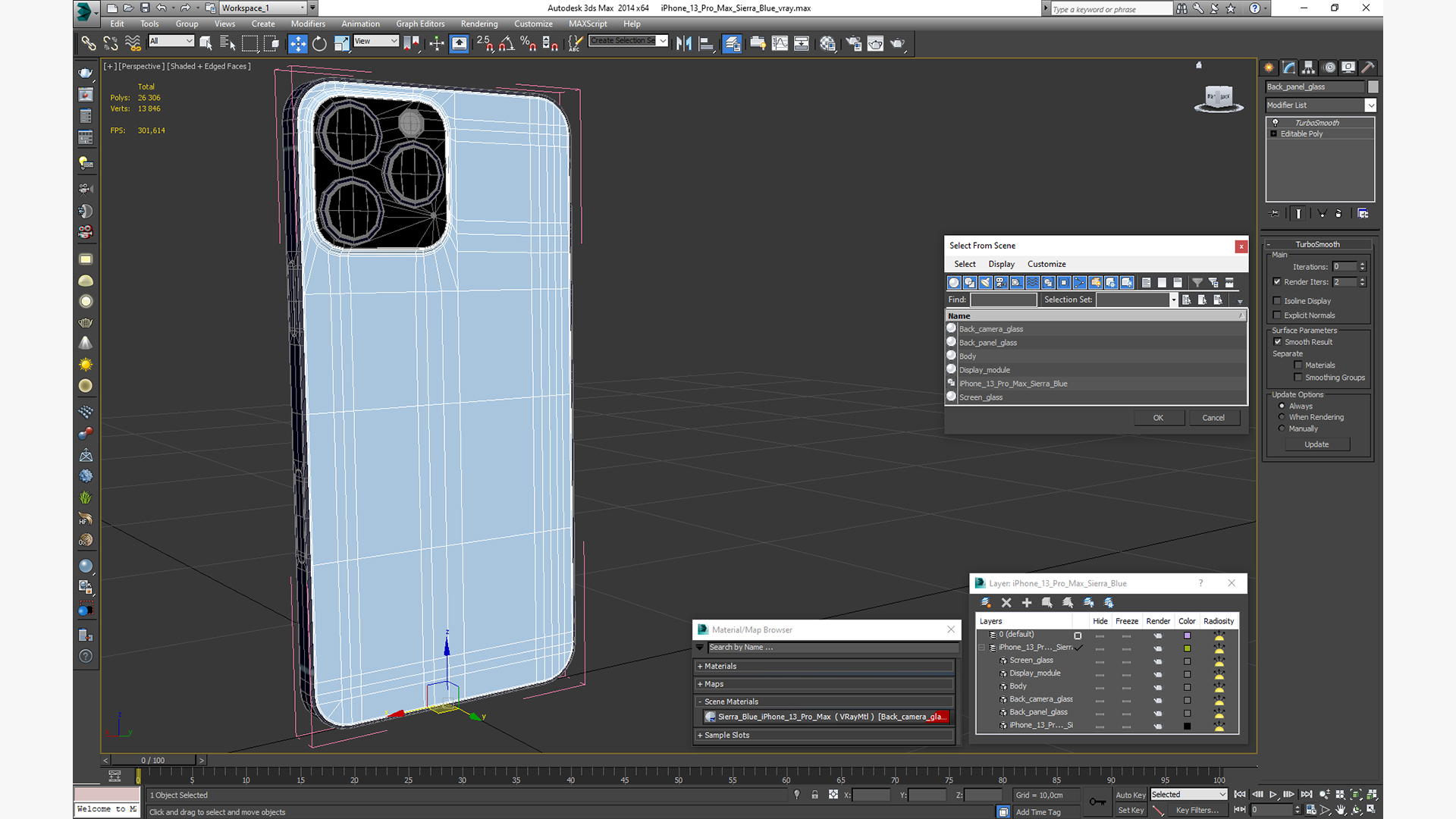Enable Isoline Display checkbox
This screenshot has height=819, width=1456.
pos(1277,300)
